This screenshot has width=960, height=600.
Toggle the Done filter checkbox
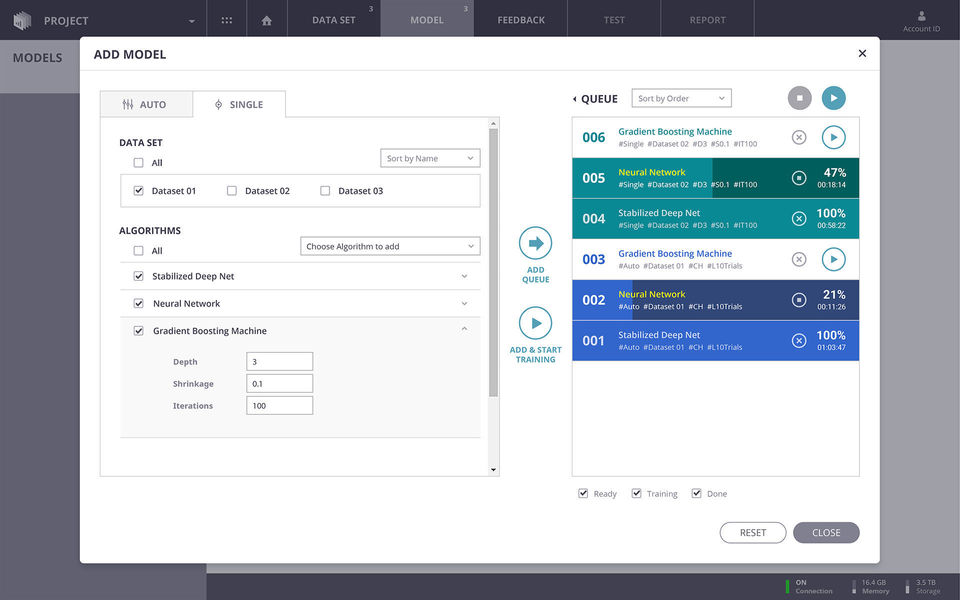tap(696, 493)
